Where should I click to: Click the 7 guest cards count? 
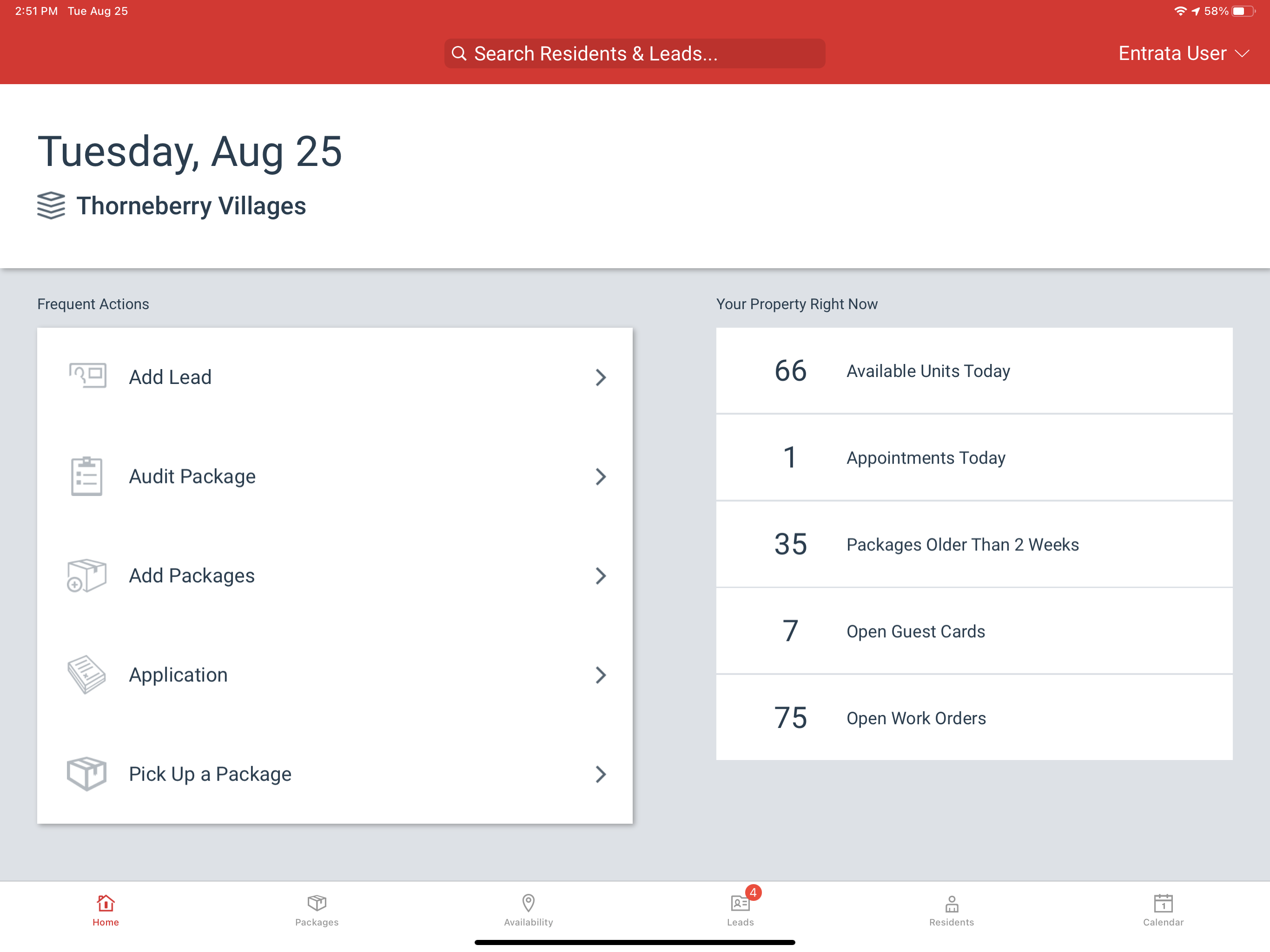tap(791, 631)
